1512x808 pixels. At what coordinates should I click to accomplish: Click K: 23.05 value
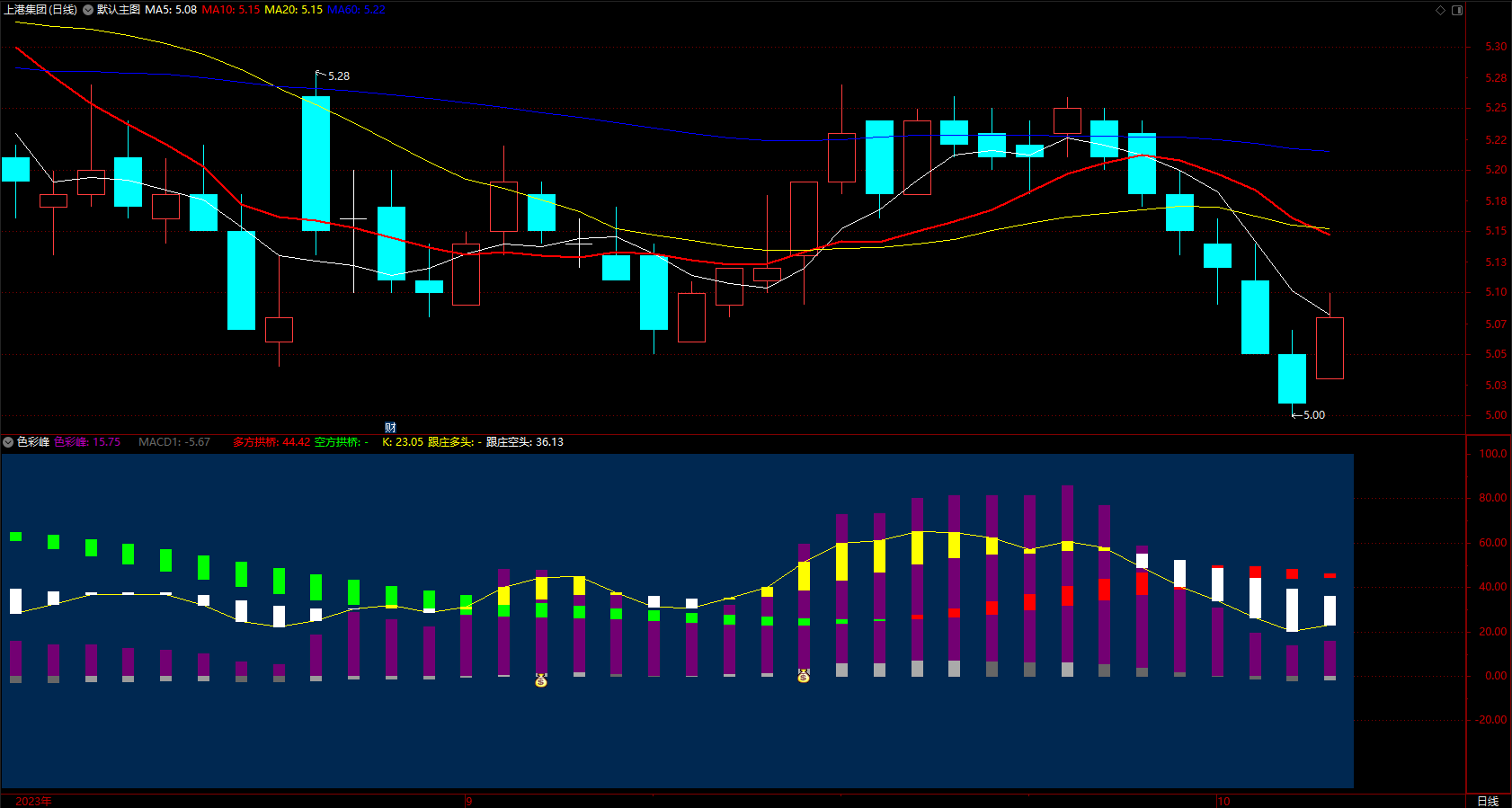pyautogui.click(x=403, y=442)
